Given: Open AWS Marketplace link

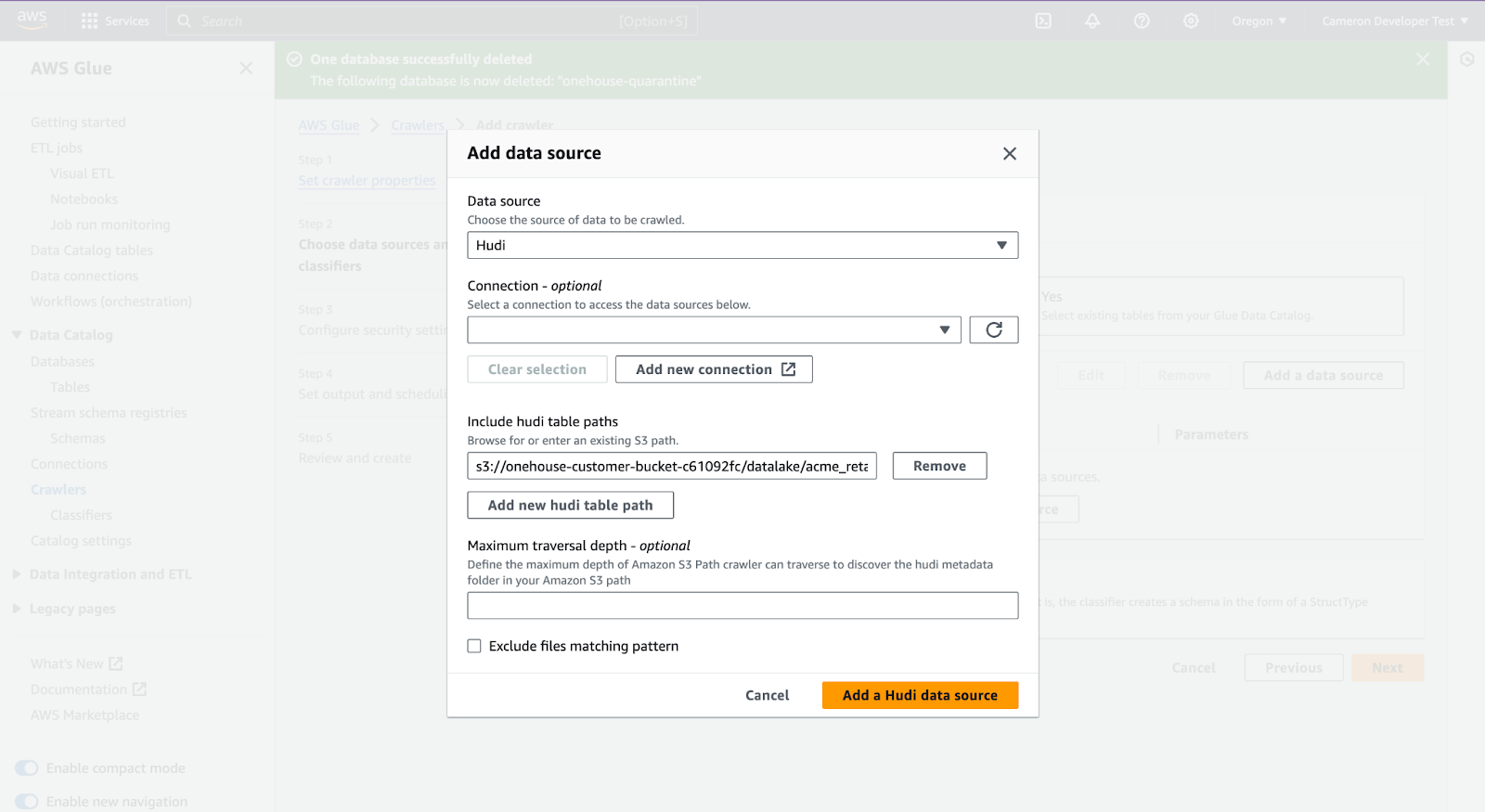Looking at the screenshot, I should pyautogui.click(x=84, y=715).
